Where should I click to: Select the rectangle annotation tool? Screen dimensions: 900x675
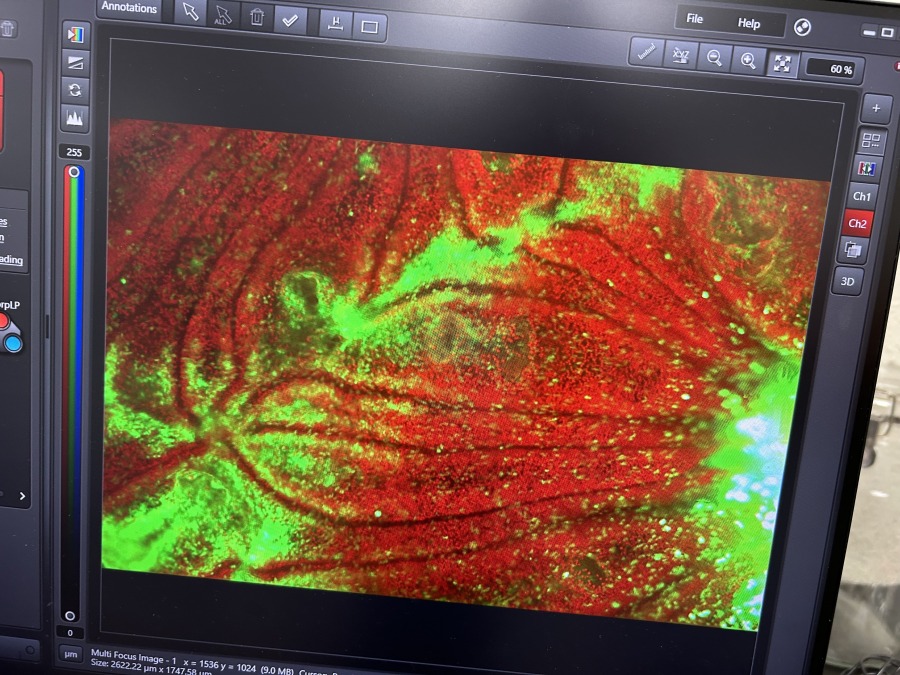tap(369, 27)
